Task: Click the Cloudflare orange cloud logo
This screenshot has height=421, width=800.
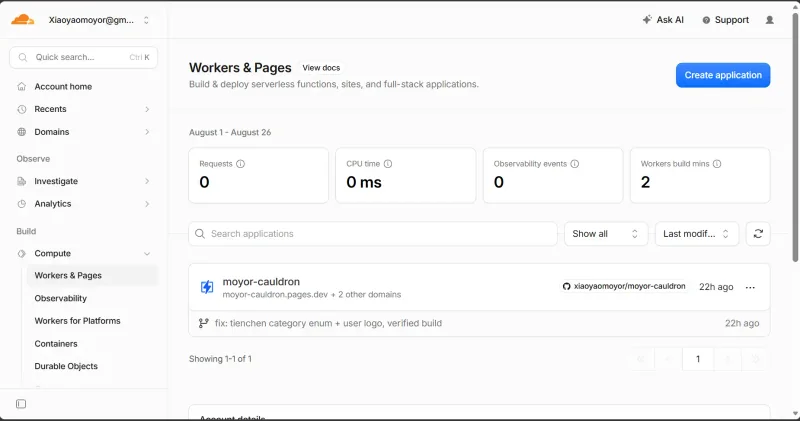Action: pyautogui.click(x=22, y=20)
